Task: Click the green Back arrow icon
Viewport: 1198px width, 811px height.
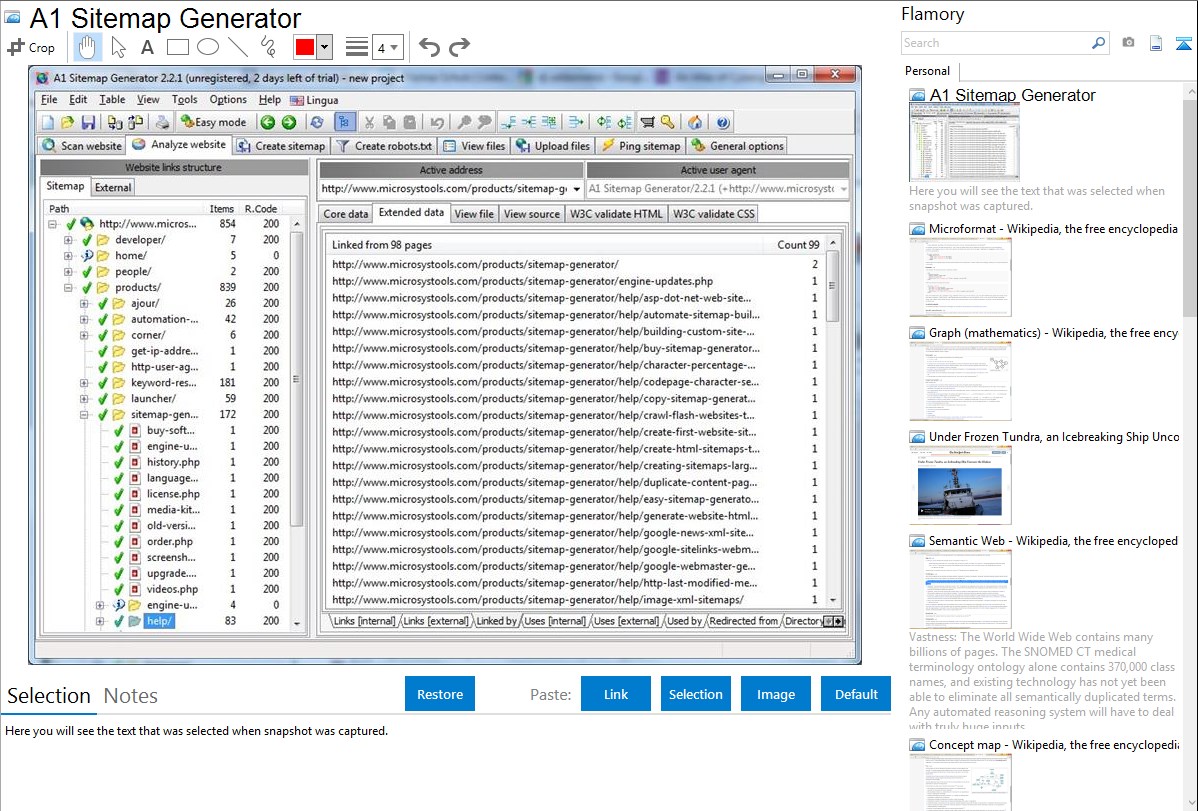Action: 267,122
